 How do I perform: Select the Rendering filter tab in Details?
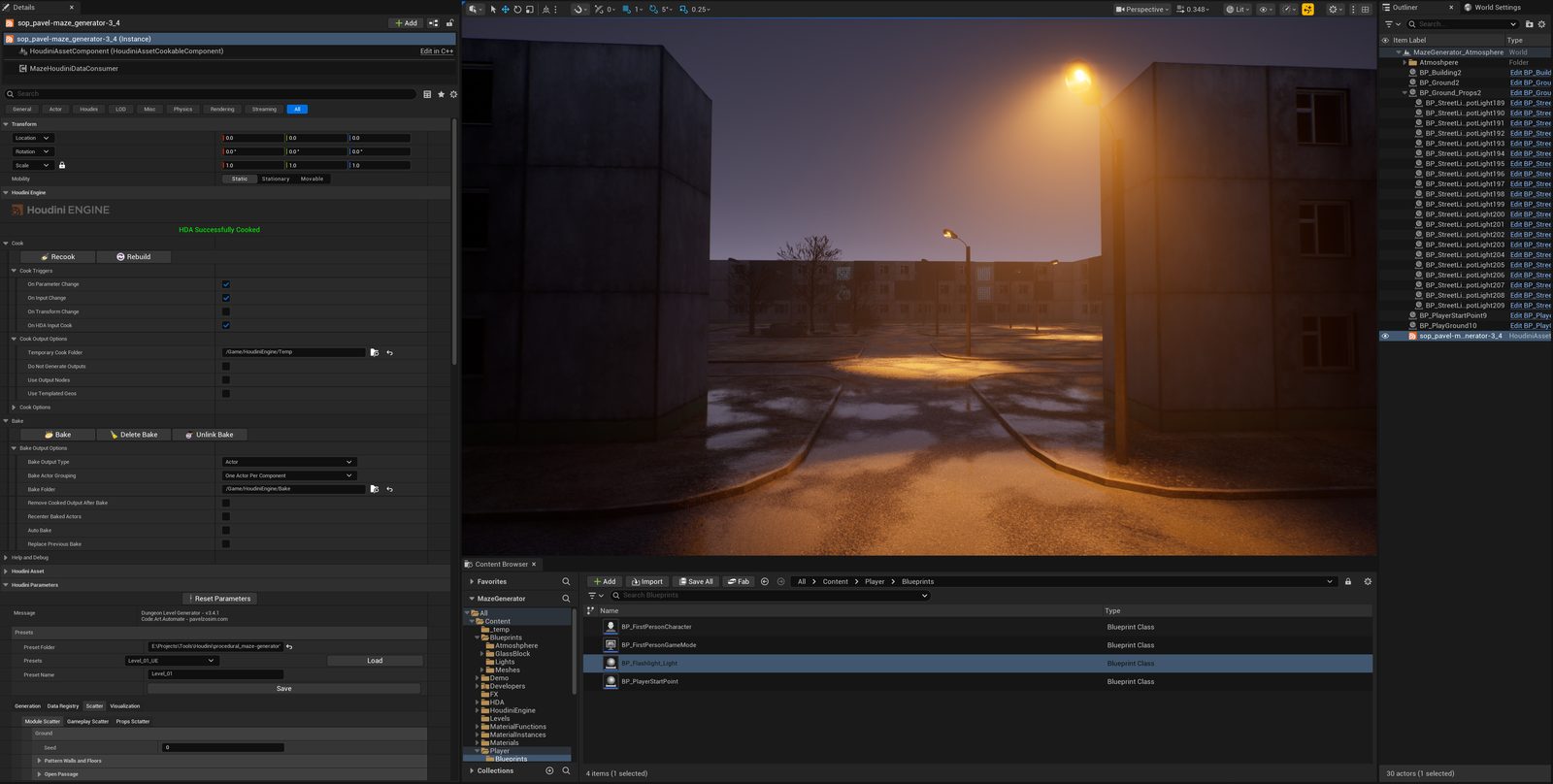pyautogui.click(x=222, y=110)
